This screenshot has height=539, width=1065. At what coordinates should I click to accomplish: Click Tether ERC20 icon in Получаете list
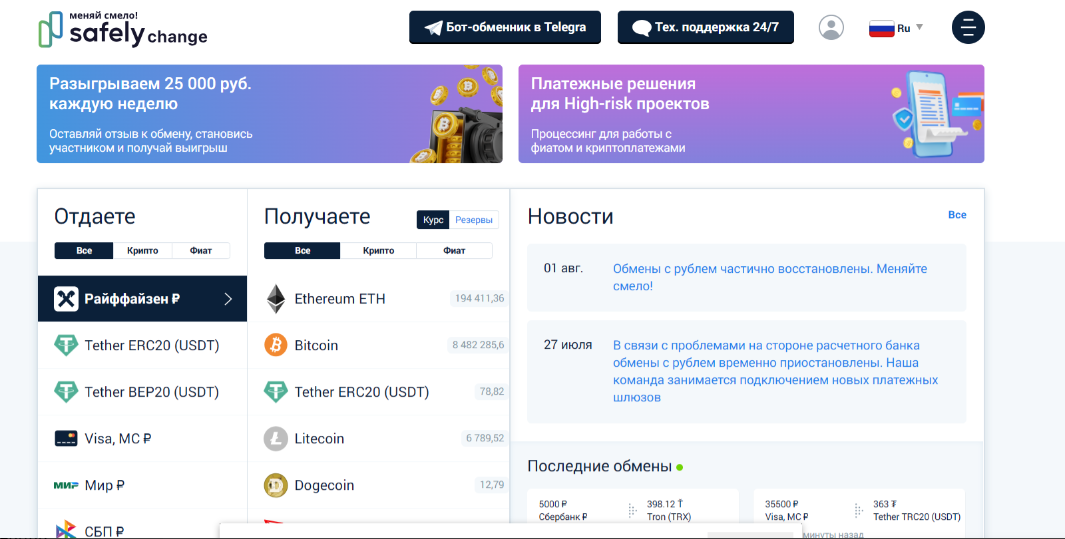(276, 392)
